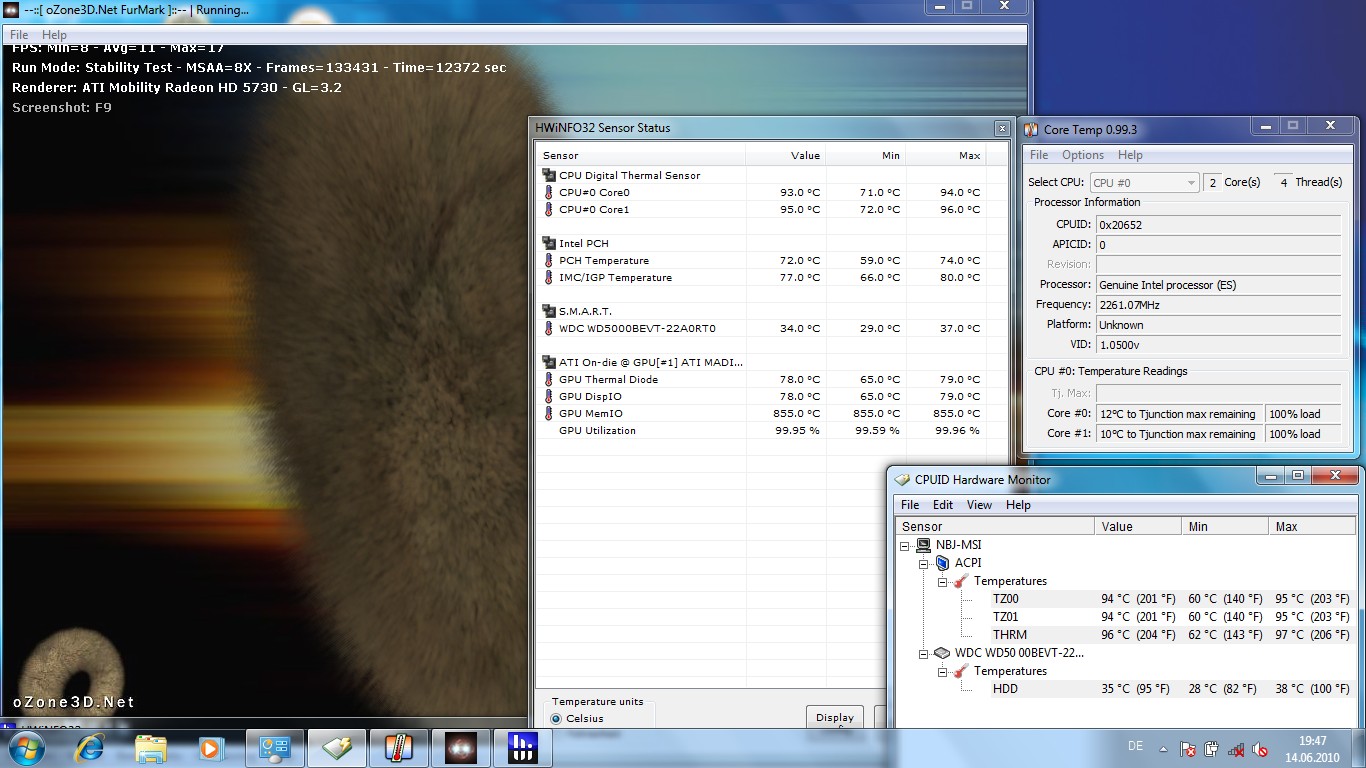The image size is (1366, 768).
Task: Click the thermometer icon beside GPU DispIO
Action: (x=548, y=396)
